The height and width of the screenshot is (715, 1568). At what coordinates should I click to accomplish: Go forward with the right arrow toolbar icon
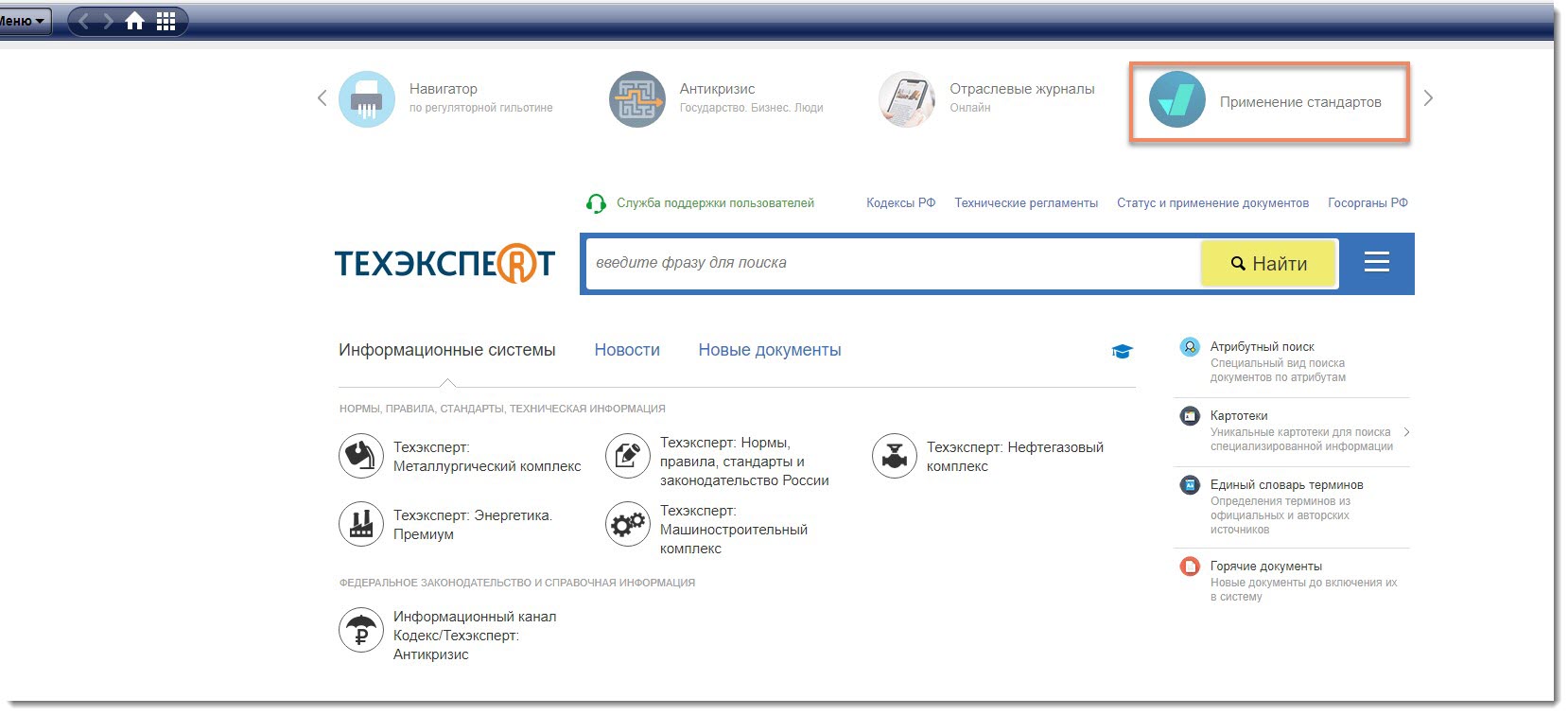pyautogui.click(x=108, y=21)
